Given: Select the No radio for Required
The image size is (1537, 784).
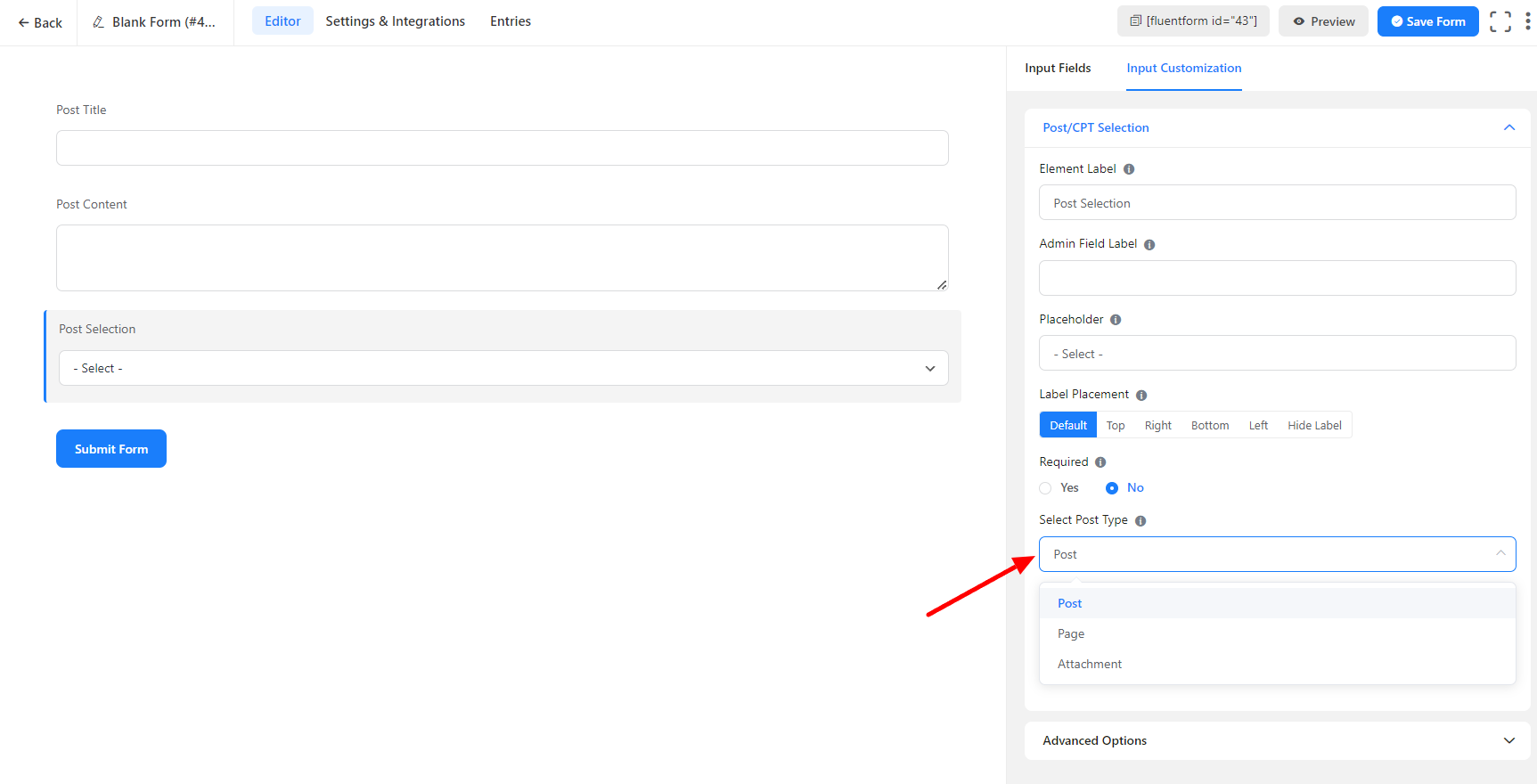Looking at the screenshot, I should click(1112, 488).
